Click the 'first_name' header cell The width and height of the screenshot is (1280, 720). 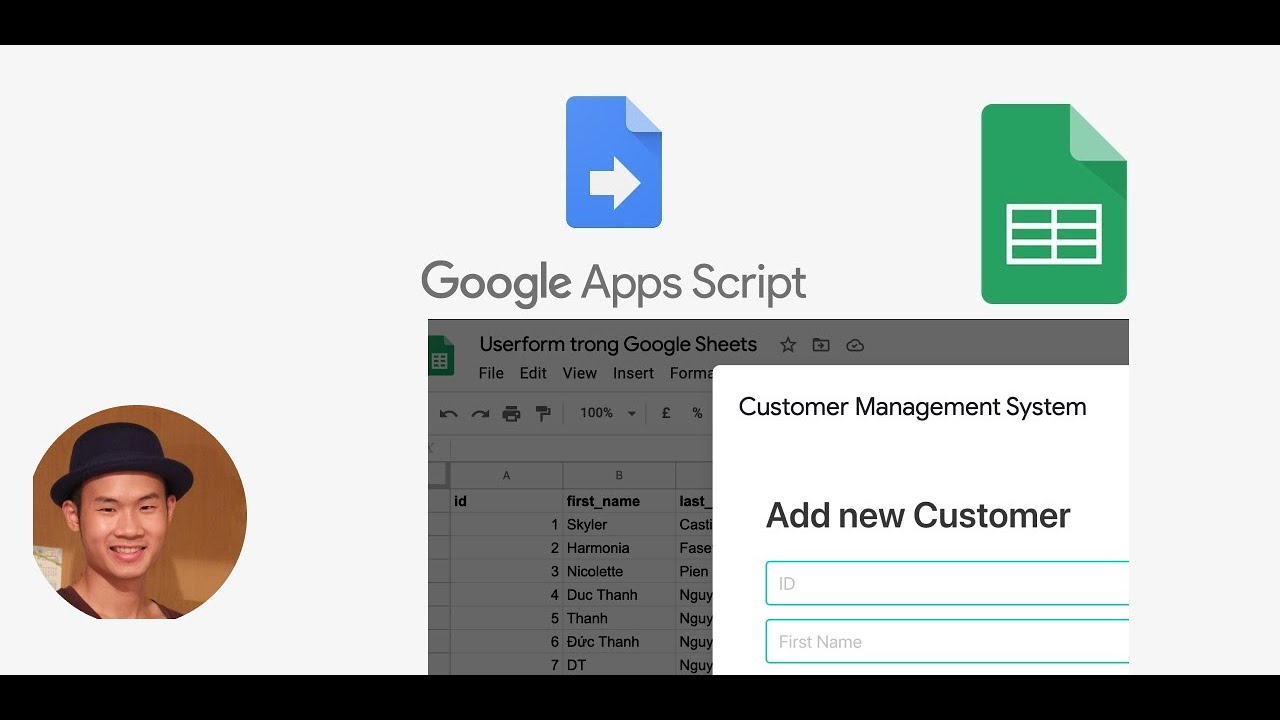coord(619,501)
